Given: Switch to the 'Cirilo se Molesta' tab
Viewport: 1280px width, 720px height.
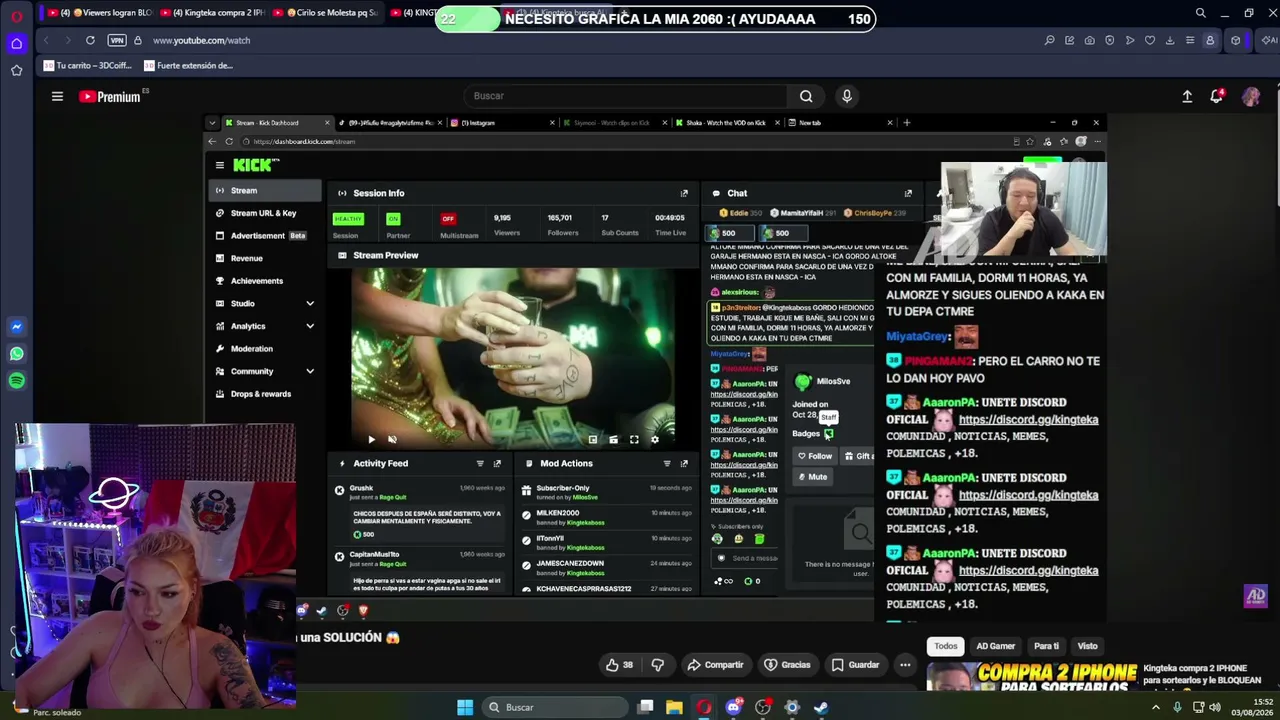Looking at the screenshot, I should coord(325,13).
